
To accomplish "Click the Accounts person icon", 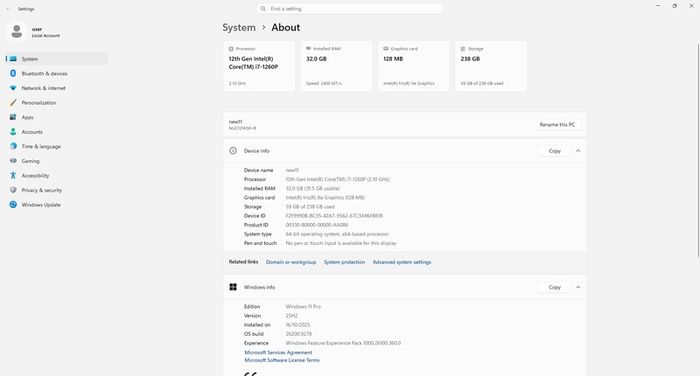I will [13, 132].
